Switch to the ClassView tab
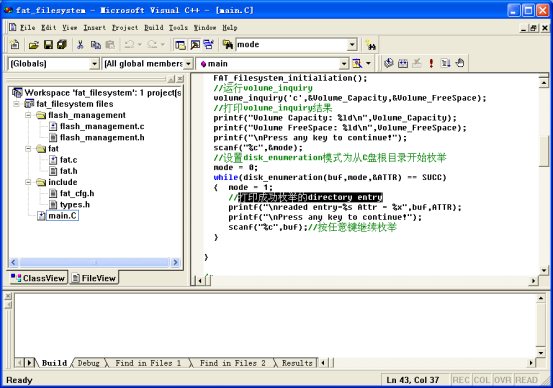The height and width of the screenshot is (388, 553). point(38,278)
